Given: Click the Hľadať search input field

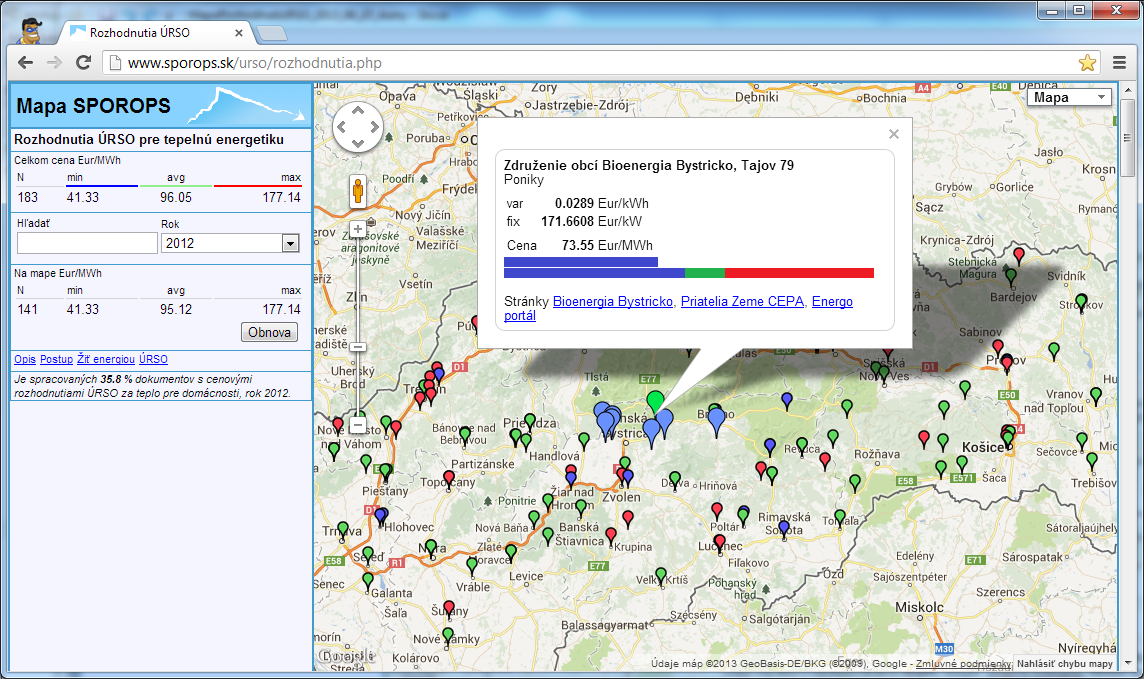Looking at the screenshot, I should pyautogui.click(x=87, y=243).
